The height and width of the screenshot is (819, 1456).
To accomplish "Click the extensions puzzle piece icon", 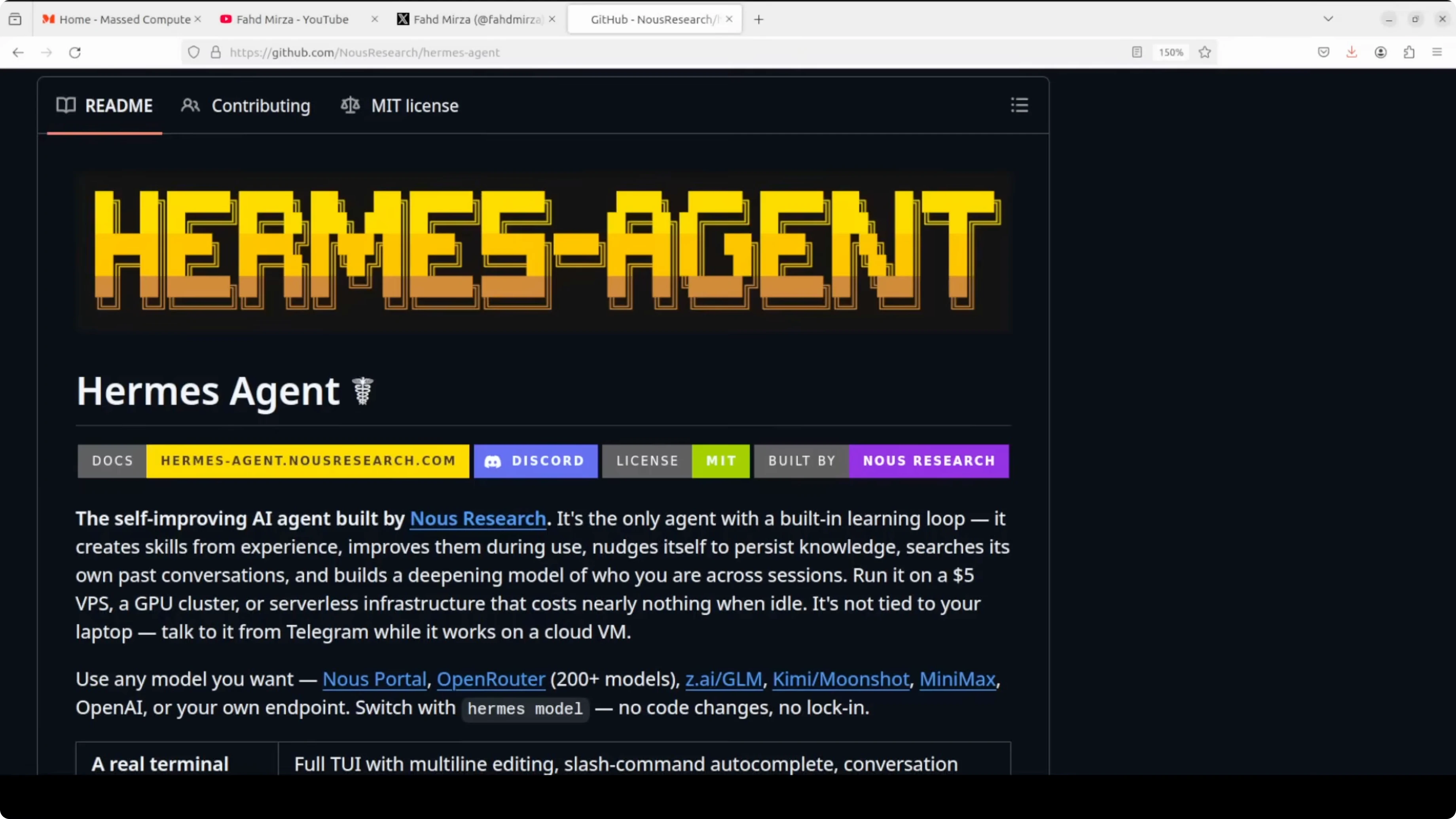I will click(1409, 53).
